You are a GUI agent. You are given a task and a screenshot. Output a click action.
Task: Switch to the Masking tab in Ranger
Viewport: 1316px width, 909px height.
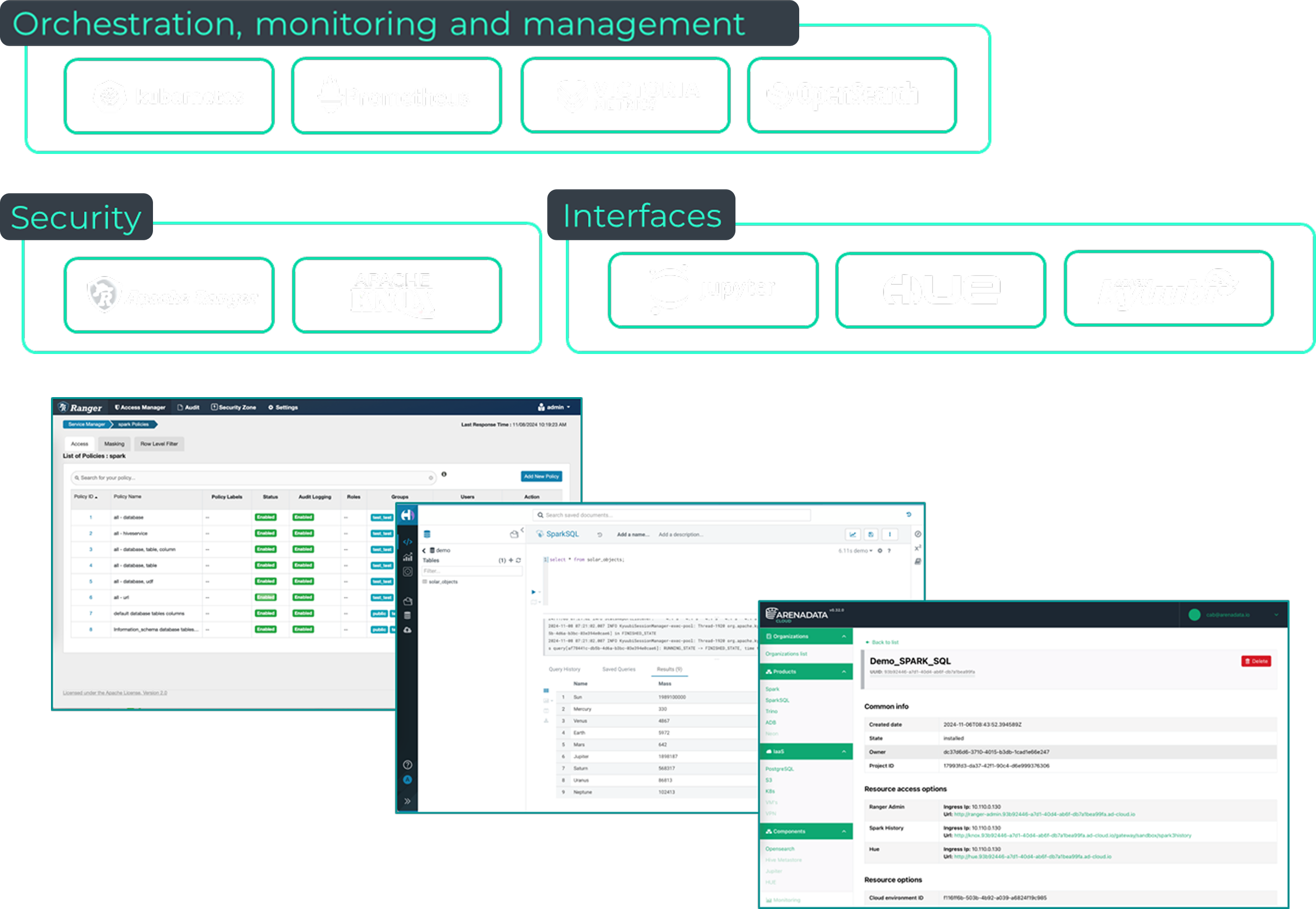pos(114,444)
